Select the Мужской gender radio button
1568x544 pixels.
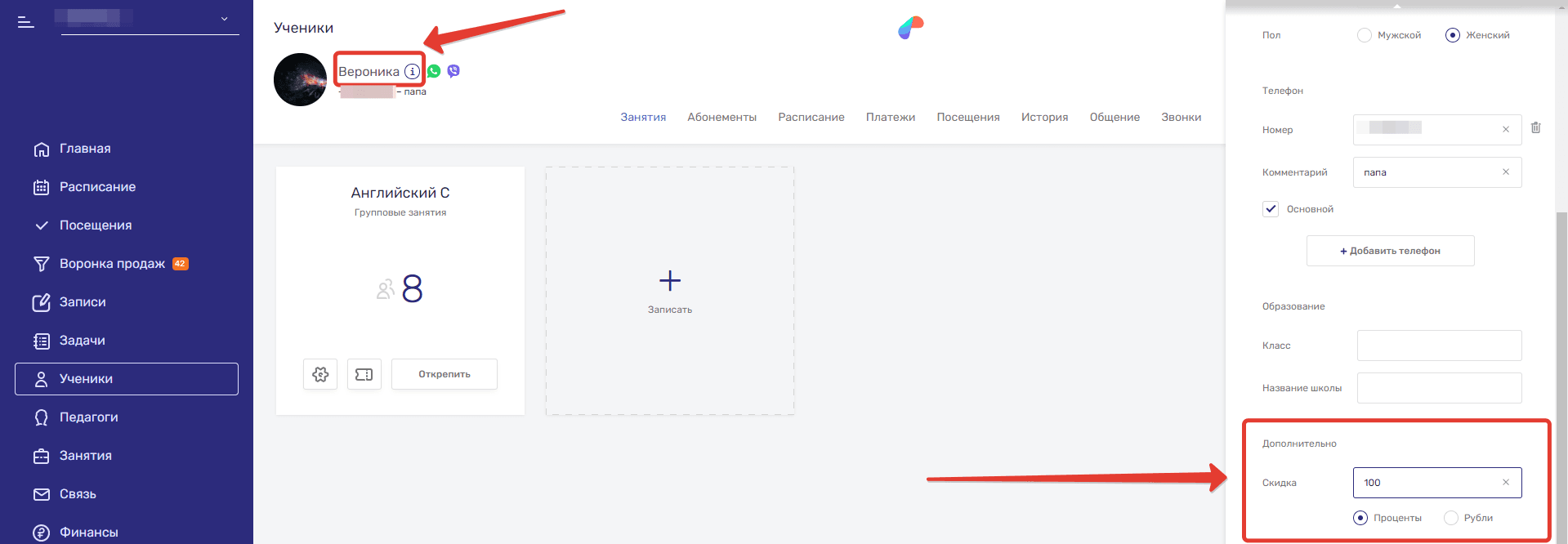[x=1364, y=35]
